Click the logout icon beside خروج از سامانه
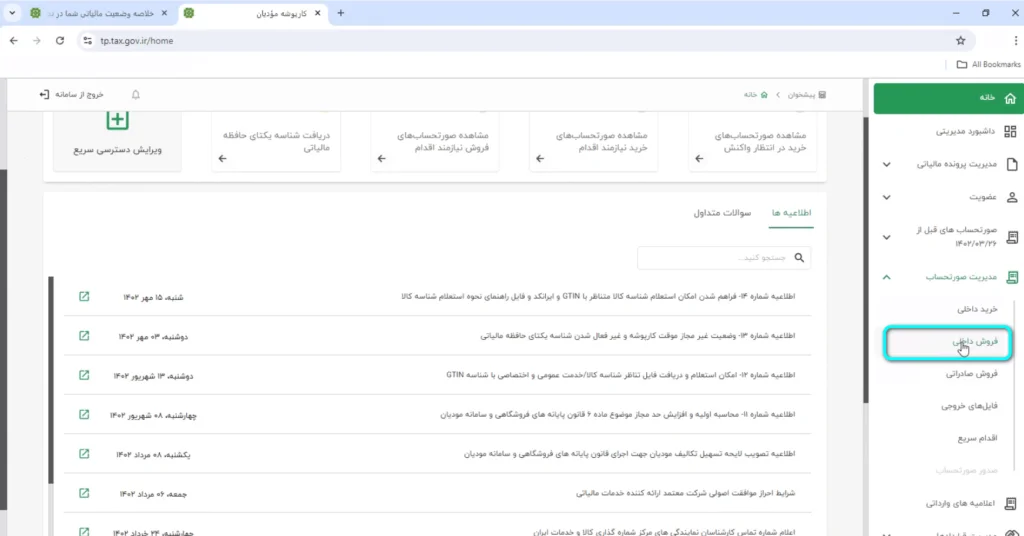Viewport: 1024px width, 536px height. 44,95
